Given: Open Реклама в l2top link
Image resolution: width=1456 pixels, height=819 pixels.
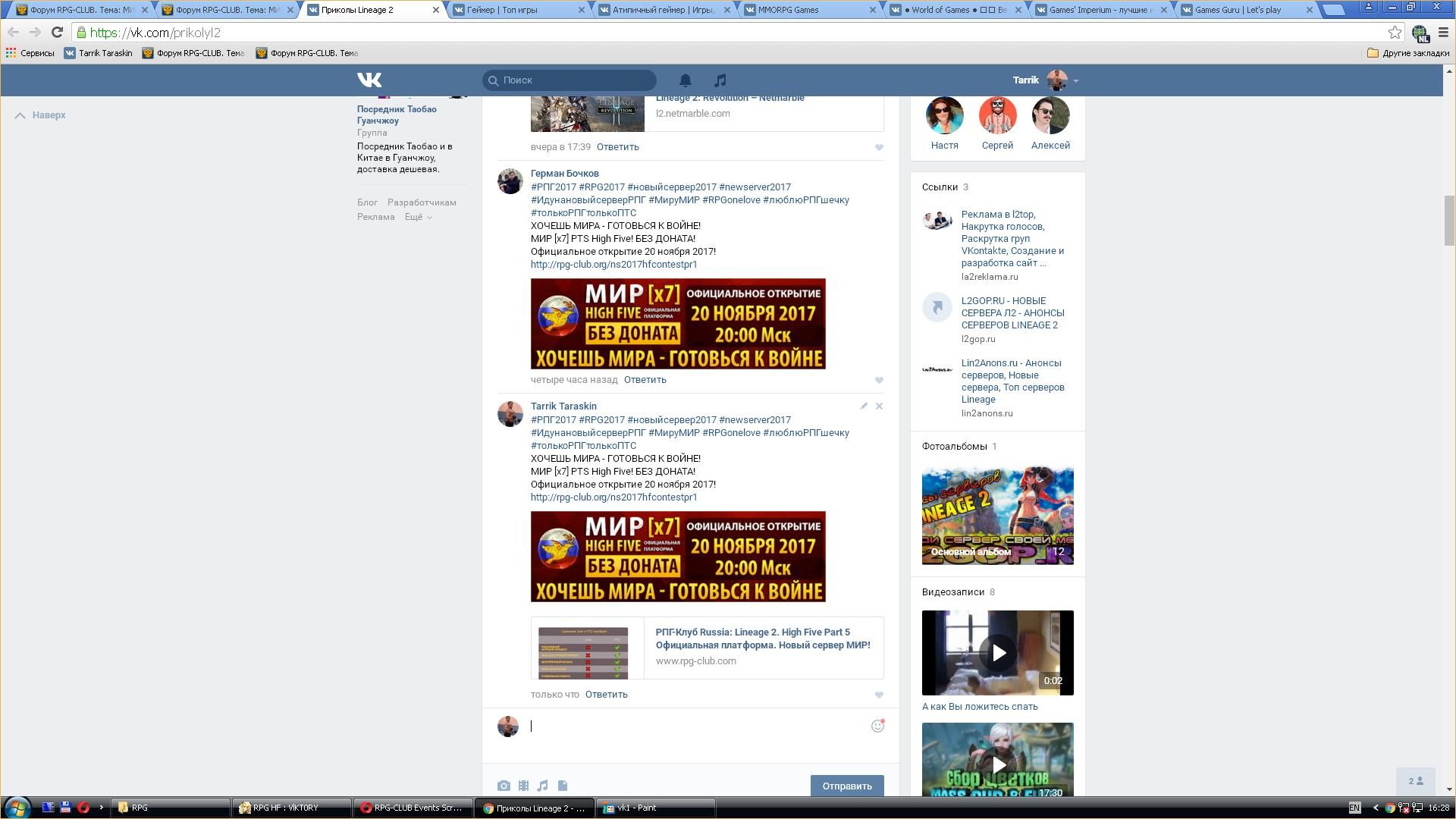Looking at the screenshot, I should (x=1012, y=239).
